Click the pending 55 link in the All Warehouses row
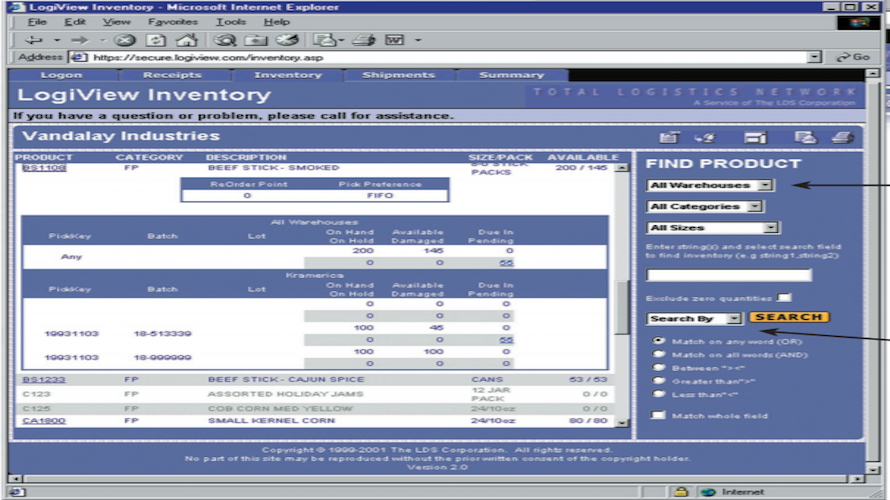This screenshot has width=890, height=500. [x=506, y=262]
